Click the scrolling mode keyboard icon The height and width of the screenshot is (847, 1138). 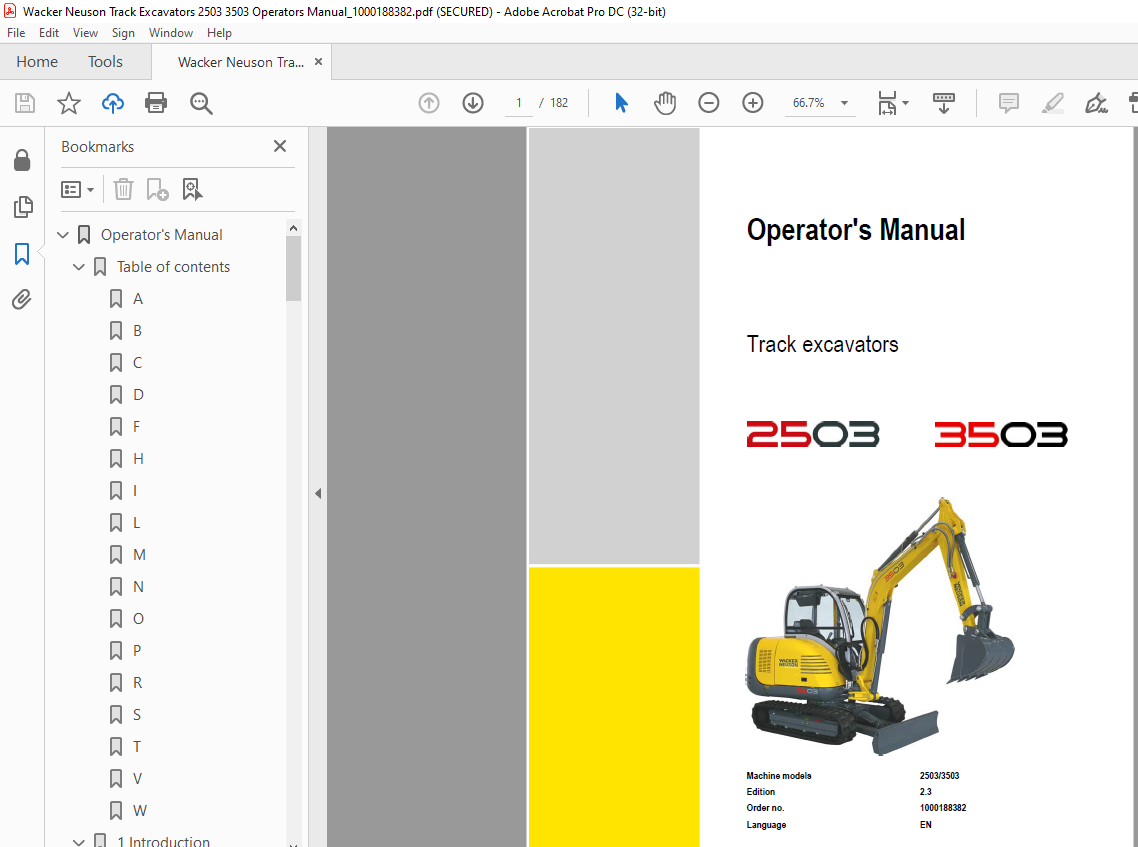(943, 103)
